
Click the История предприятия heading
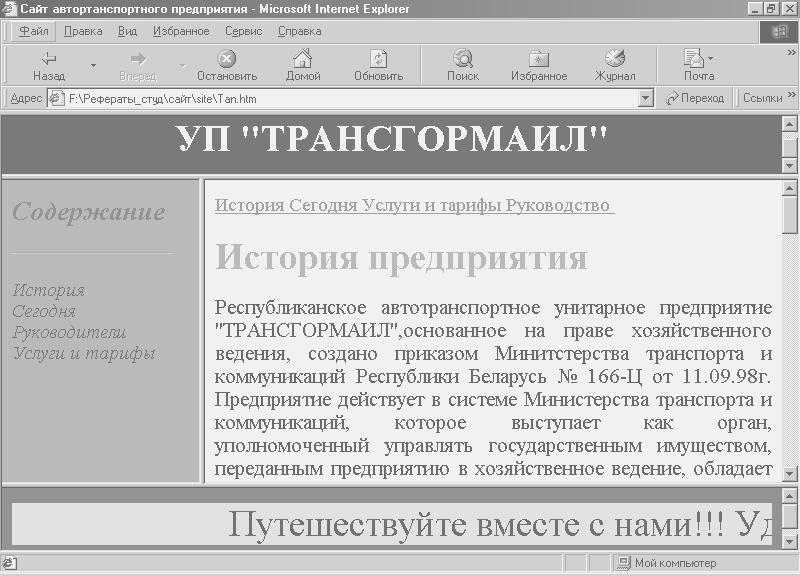click(x=401, y=257)
